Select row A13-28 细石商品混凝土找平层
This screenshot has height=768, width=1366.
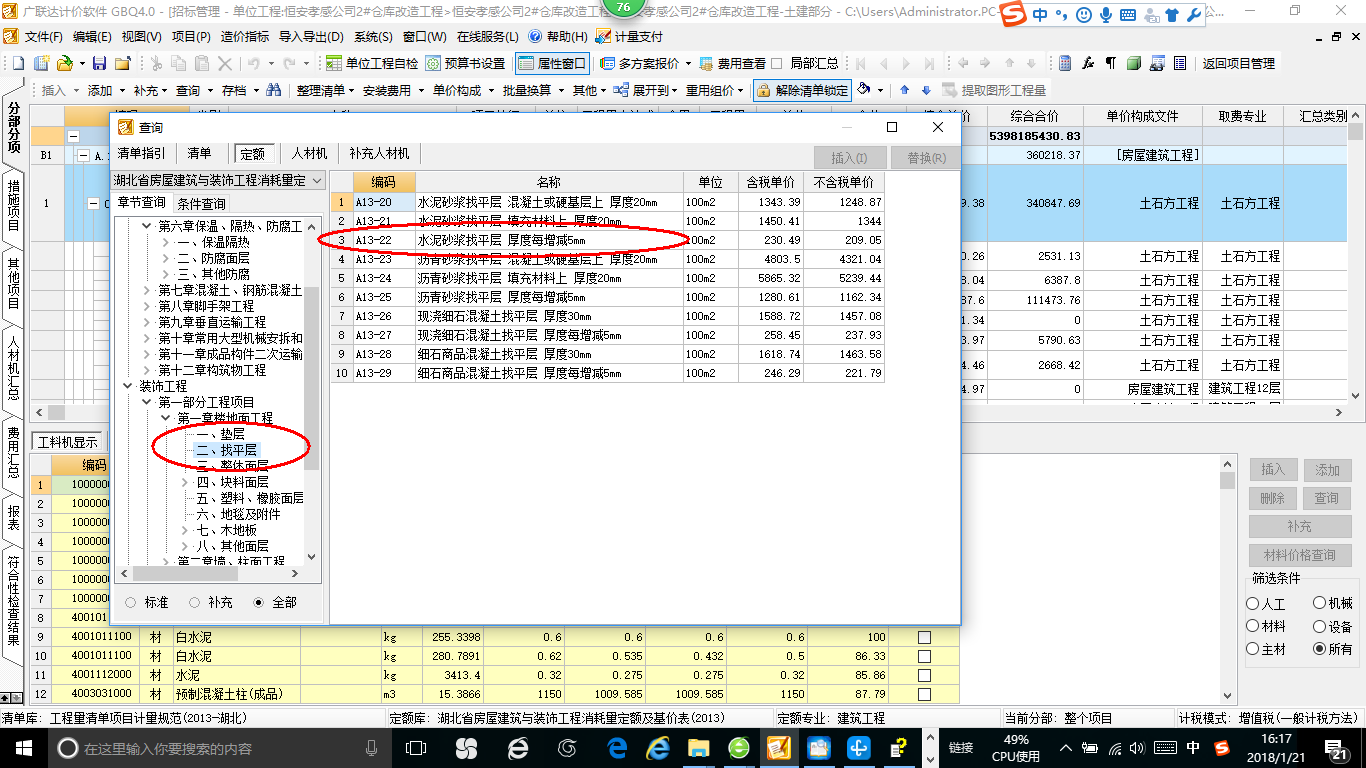608,354
